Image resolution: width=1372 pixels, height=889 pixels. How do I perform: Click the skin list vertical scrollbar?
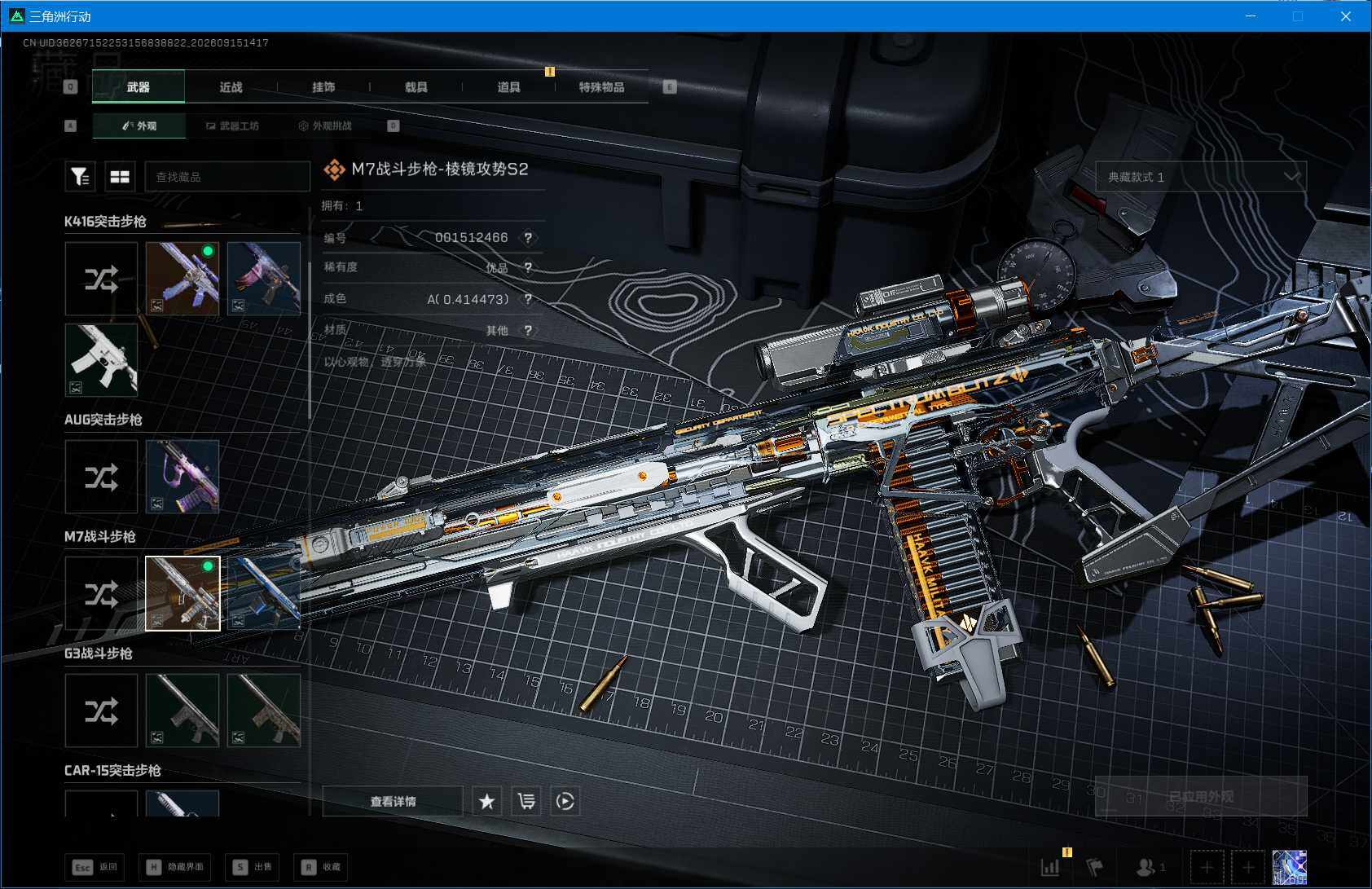[310, 341]
